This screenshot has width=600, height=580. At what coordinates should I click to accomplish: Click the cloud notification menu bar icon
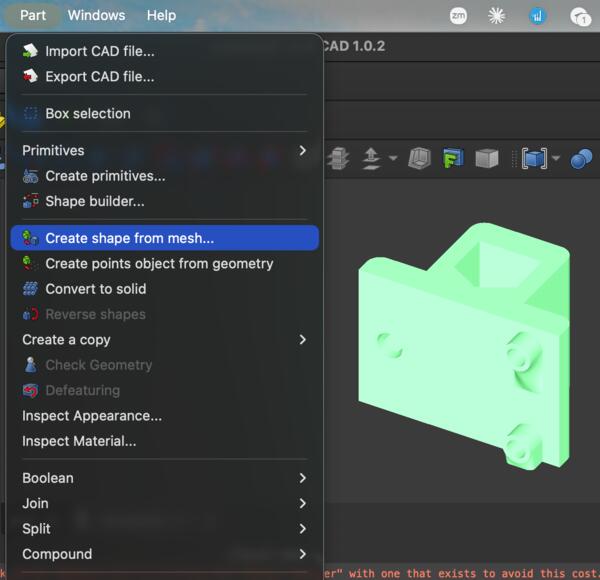pos(580,16)
